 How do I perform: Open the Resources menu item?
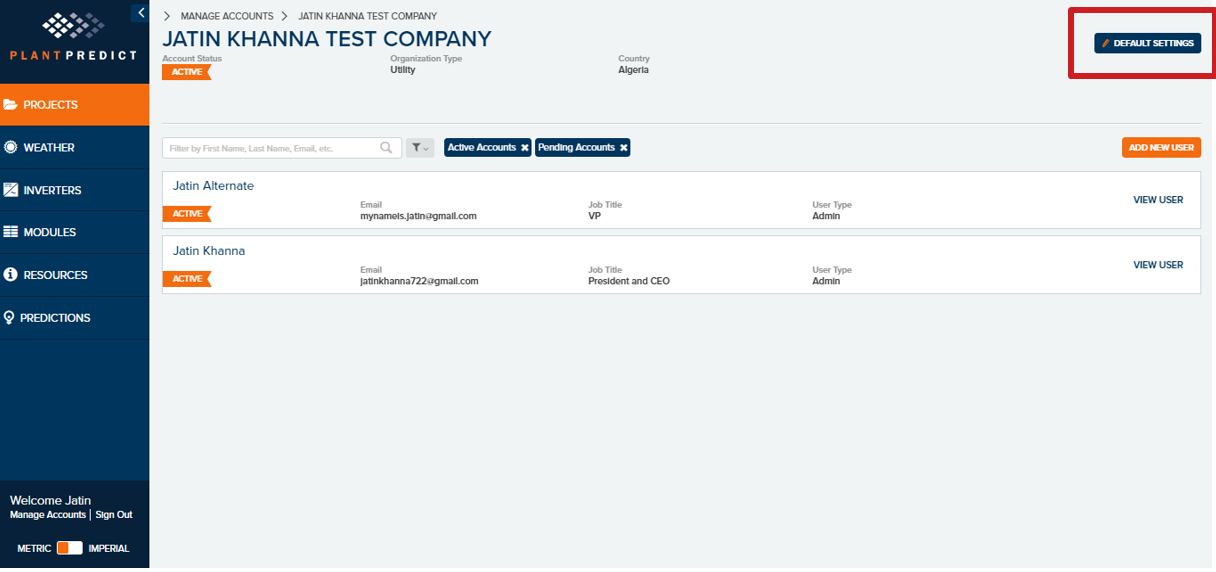(x=75, y=275)
